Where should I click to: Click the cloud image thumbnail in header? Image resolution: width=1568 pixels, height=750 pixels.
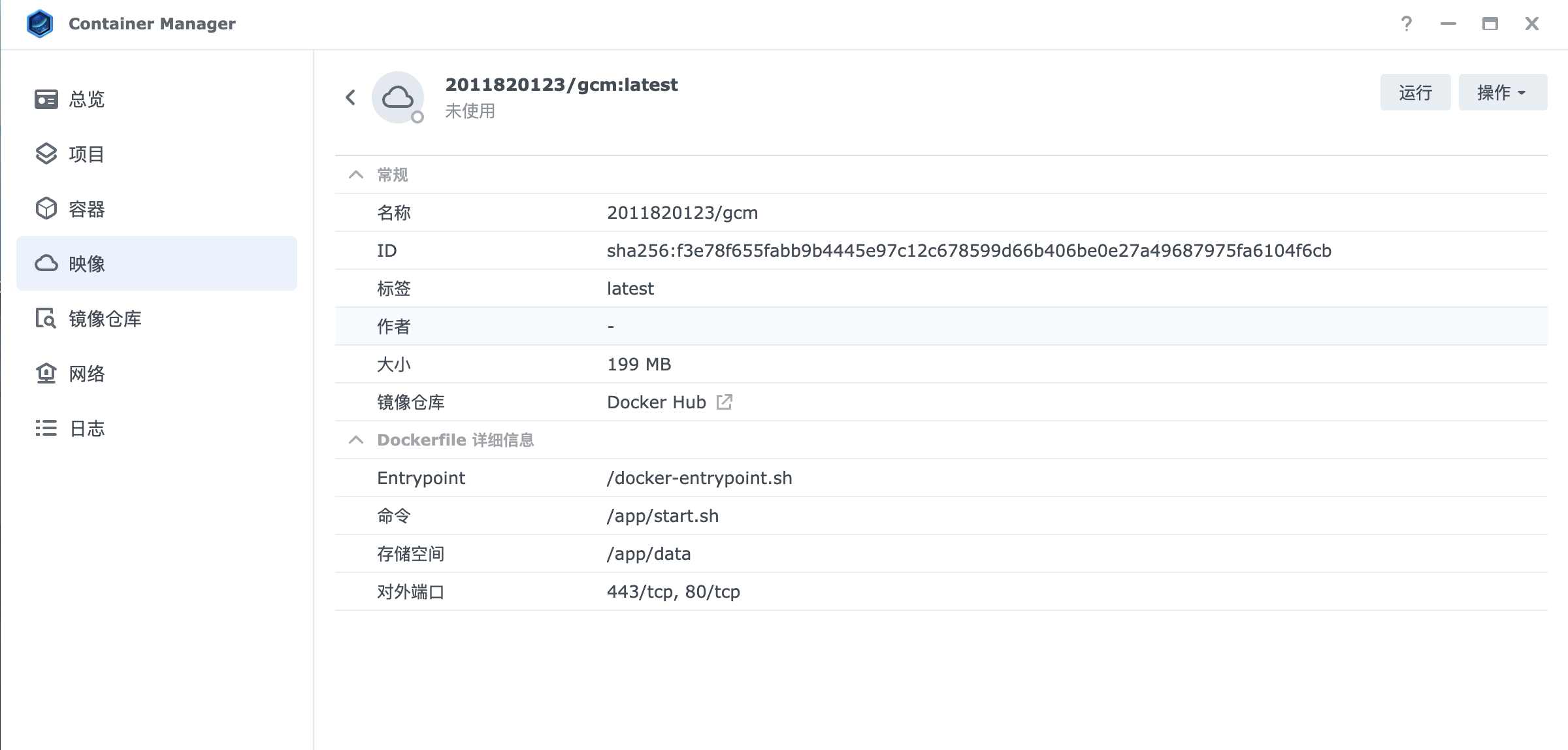coord(398,98)
